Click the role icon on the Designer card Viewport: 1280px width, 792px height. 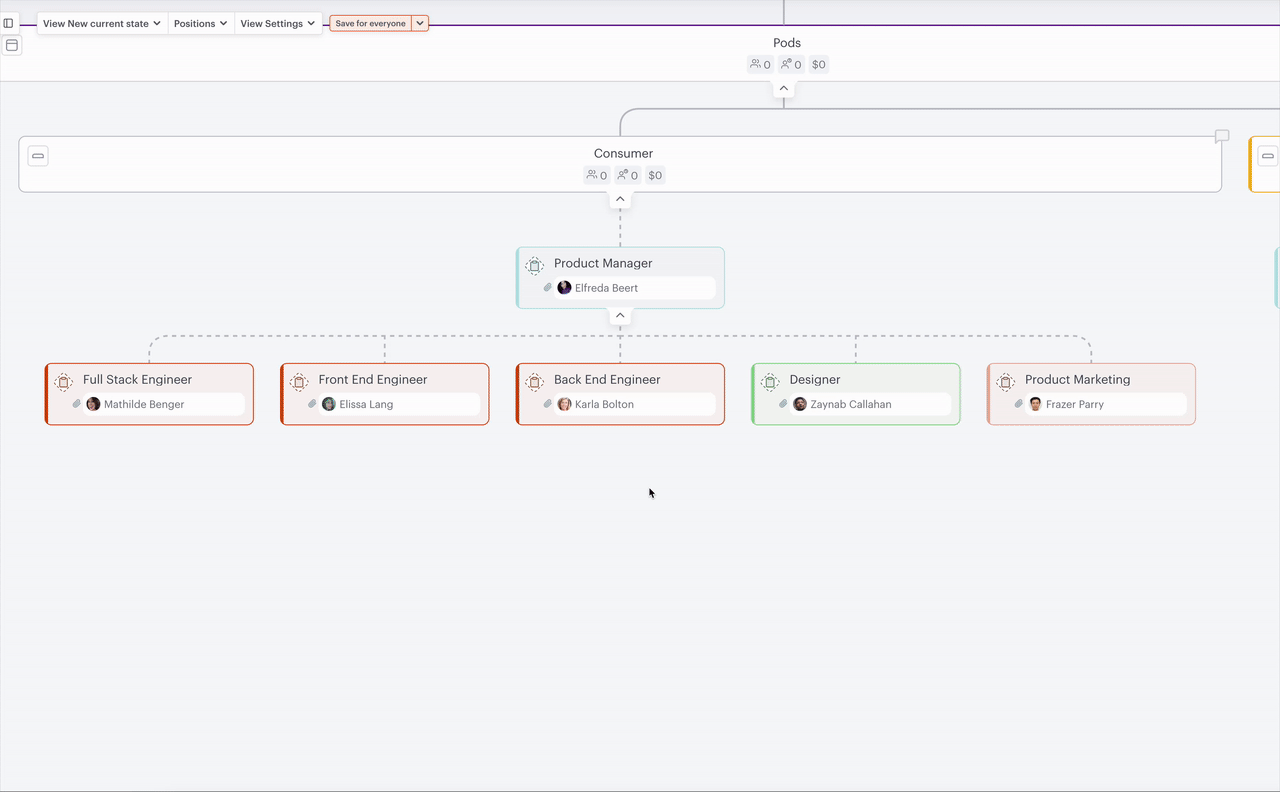pos(770,381)
